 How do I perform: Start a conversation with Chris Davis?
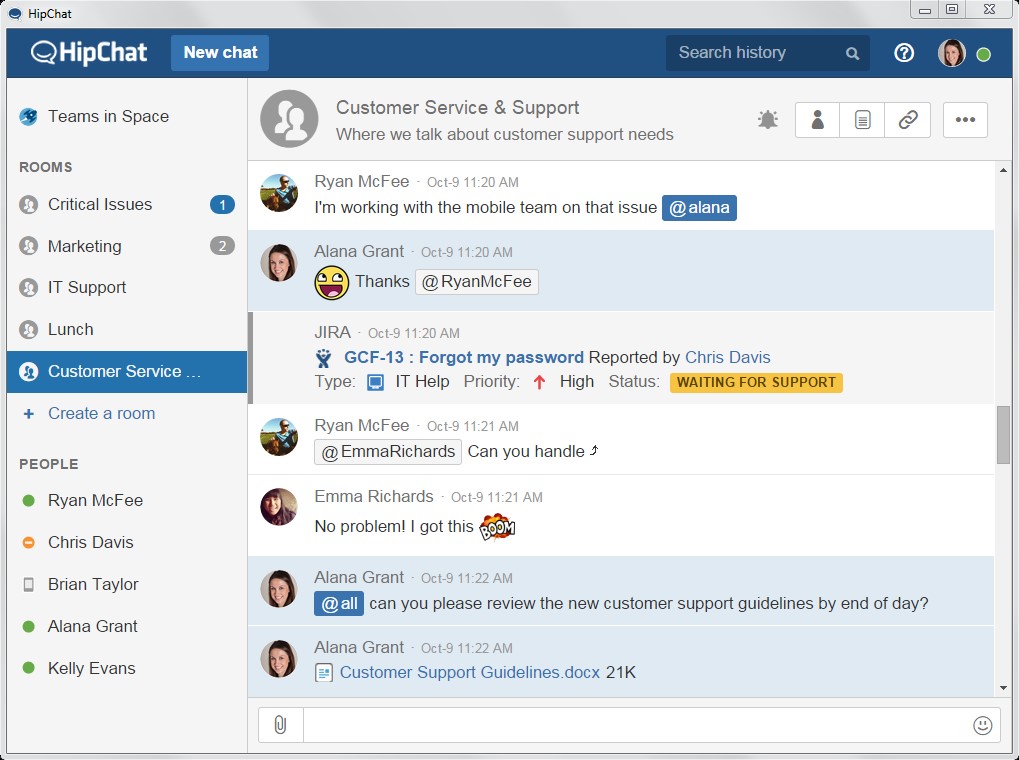pyautogui.click(x=90, y=542)
